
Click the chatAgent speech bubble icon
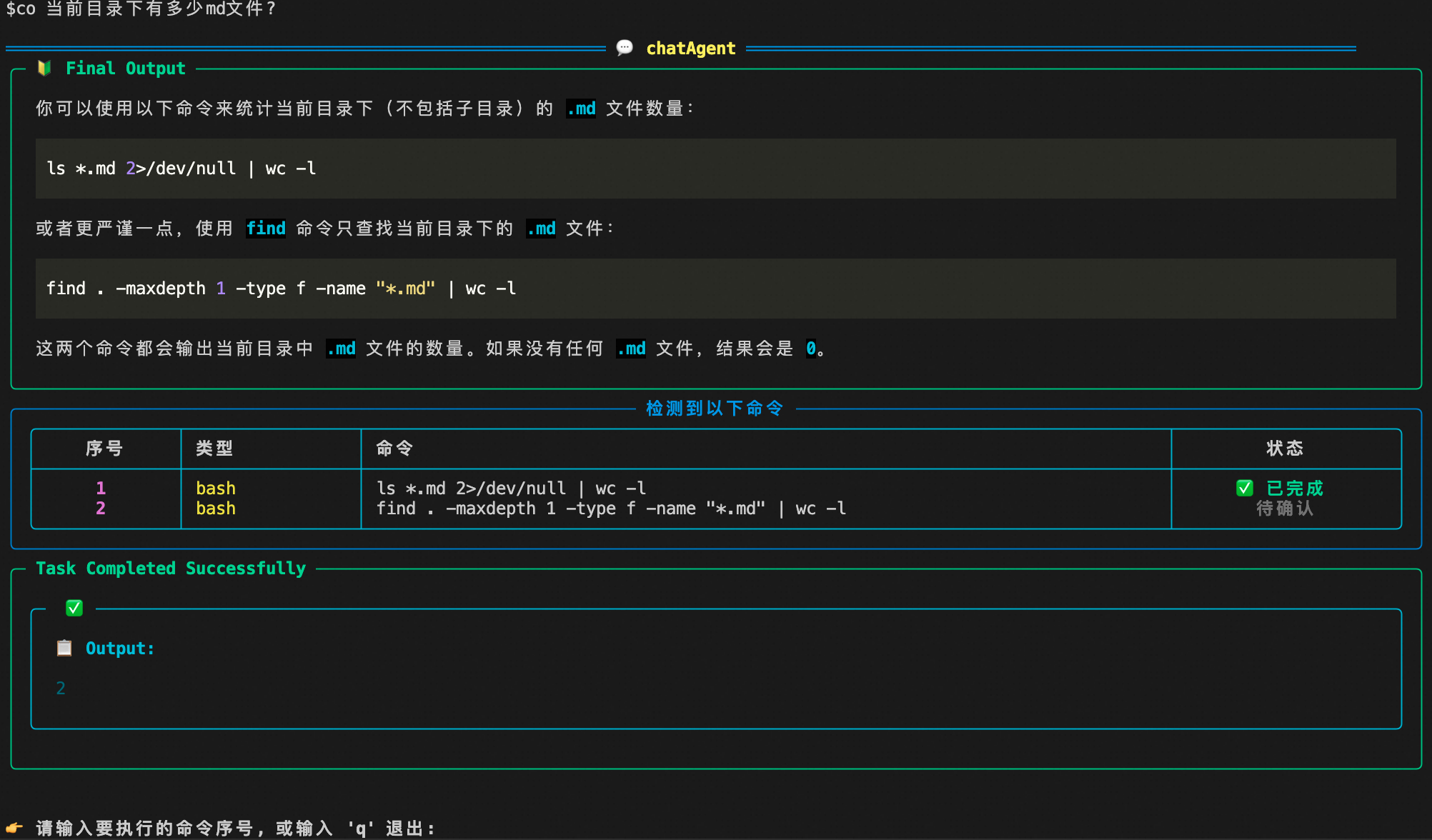tap(625, 48)
